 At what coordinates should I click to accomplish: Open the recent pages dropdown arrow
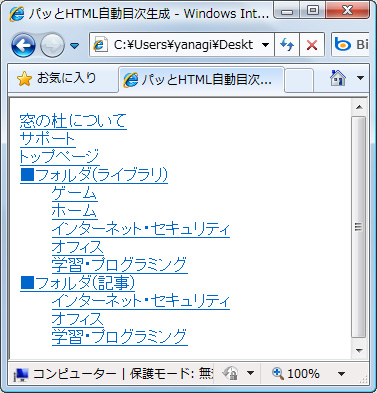pos(75,45)
